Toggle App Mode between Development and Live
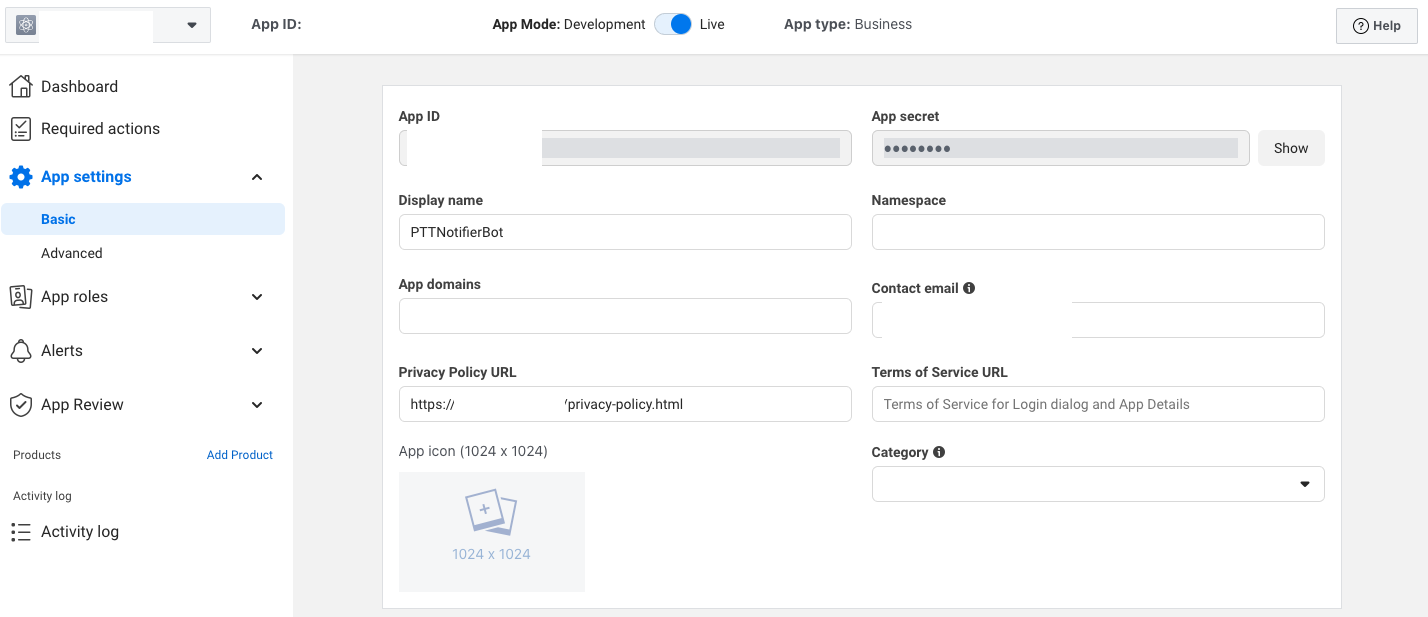 [673, 25]
